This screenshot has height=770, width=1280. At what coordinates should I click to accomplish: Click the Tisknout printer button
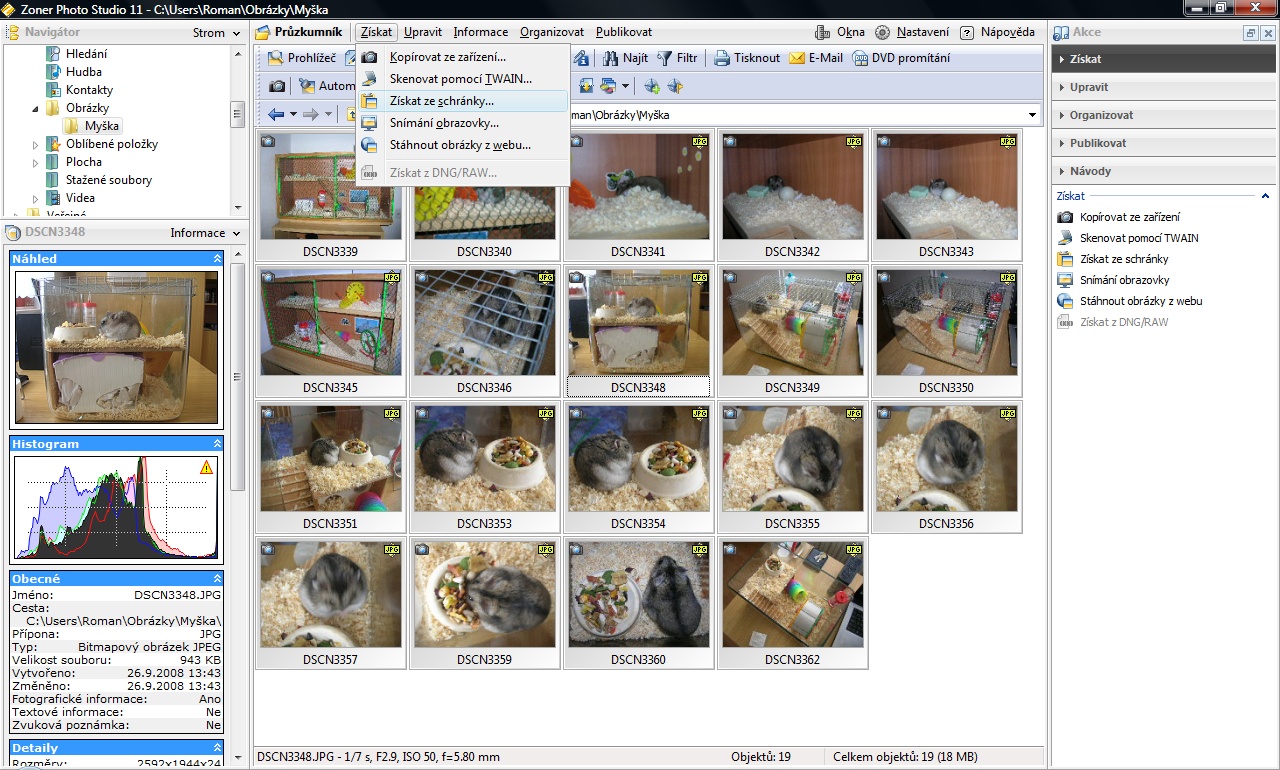[747, 58]
